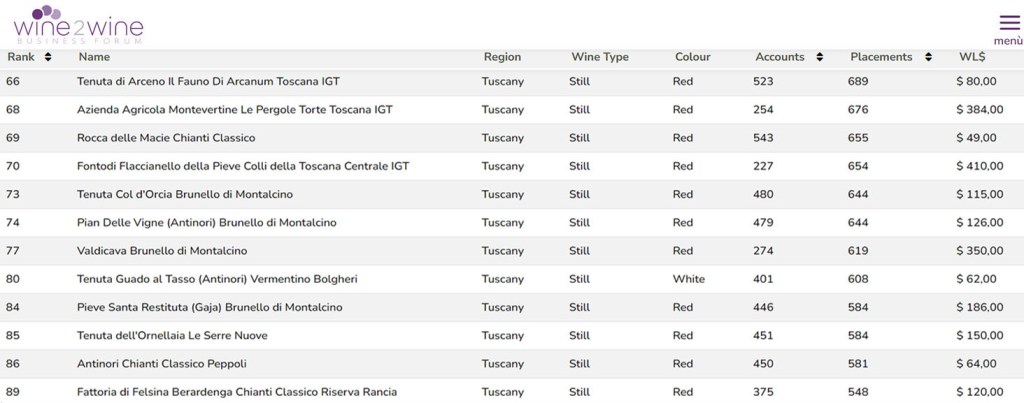
Task: Click the Name column header
Action: 94,57
